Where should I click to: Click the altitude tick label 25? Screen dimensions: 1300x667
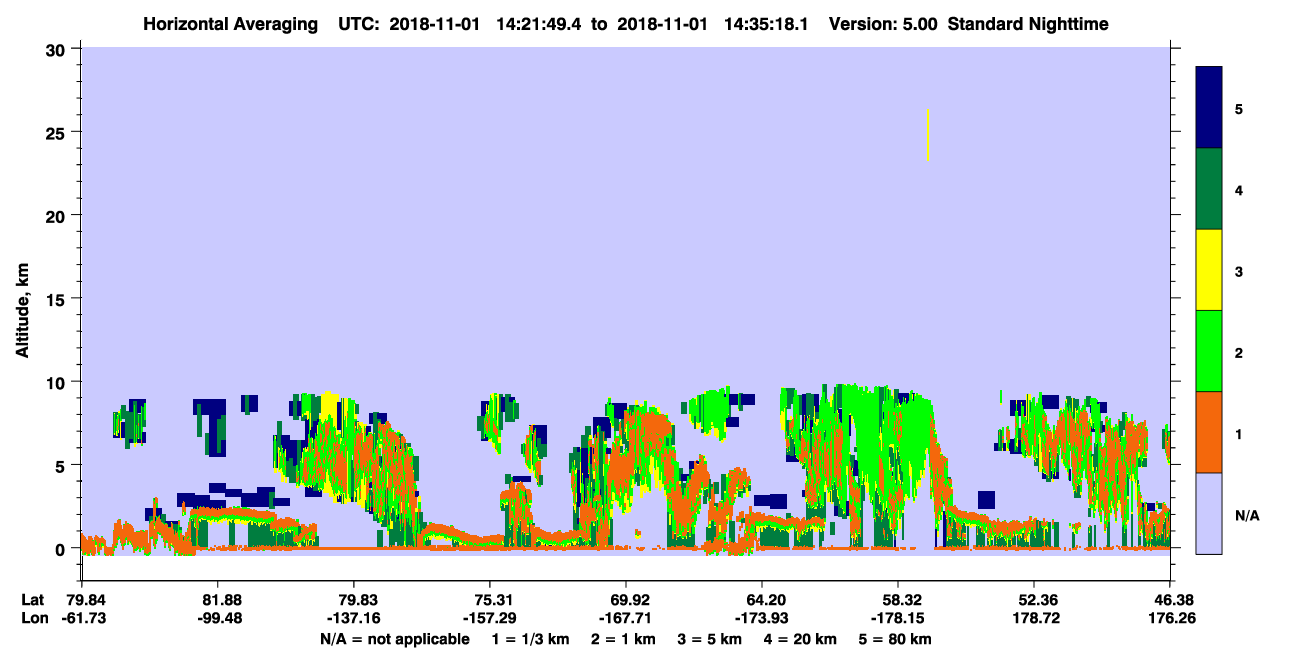[x=57, y=132]
